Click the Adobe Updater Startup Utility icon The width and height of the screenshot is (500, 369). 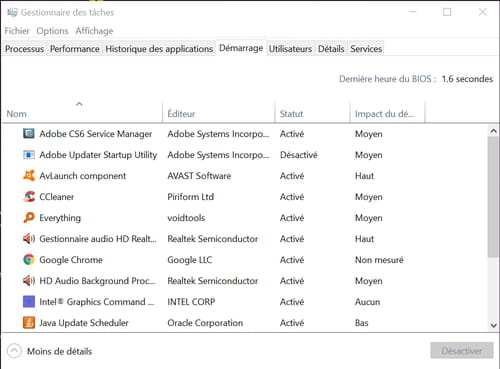pos(29,155)
